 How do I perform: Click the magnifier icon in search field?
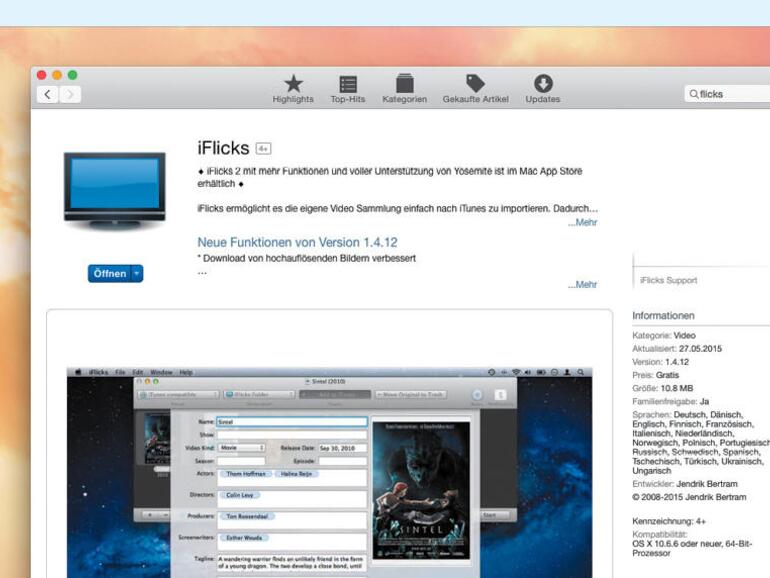coord(693,94)
